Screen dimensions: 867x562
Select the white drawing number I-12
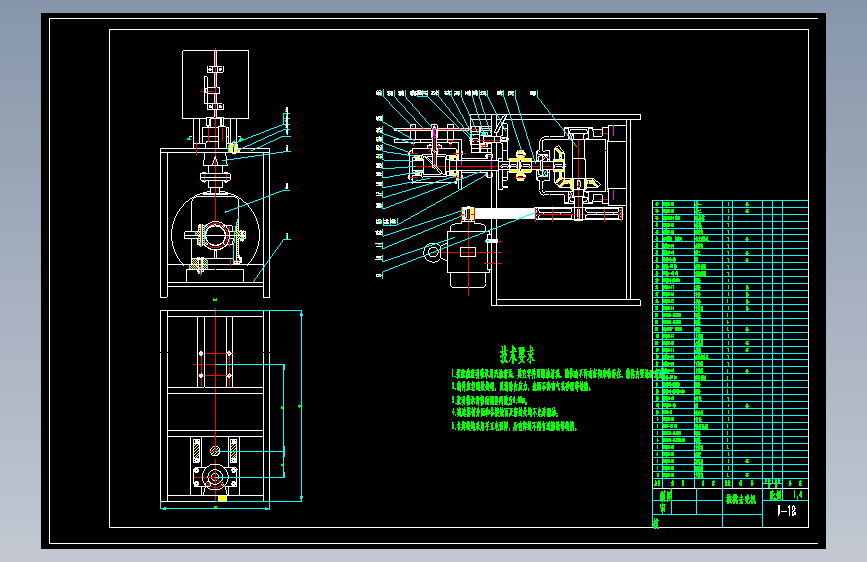click(786, 511)
